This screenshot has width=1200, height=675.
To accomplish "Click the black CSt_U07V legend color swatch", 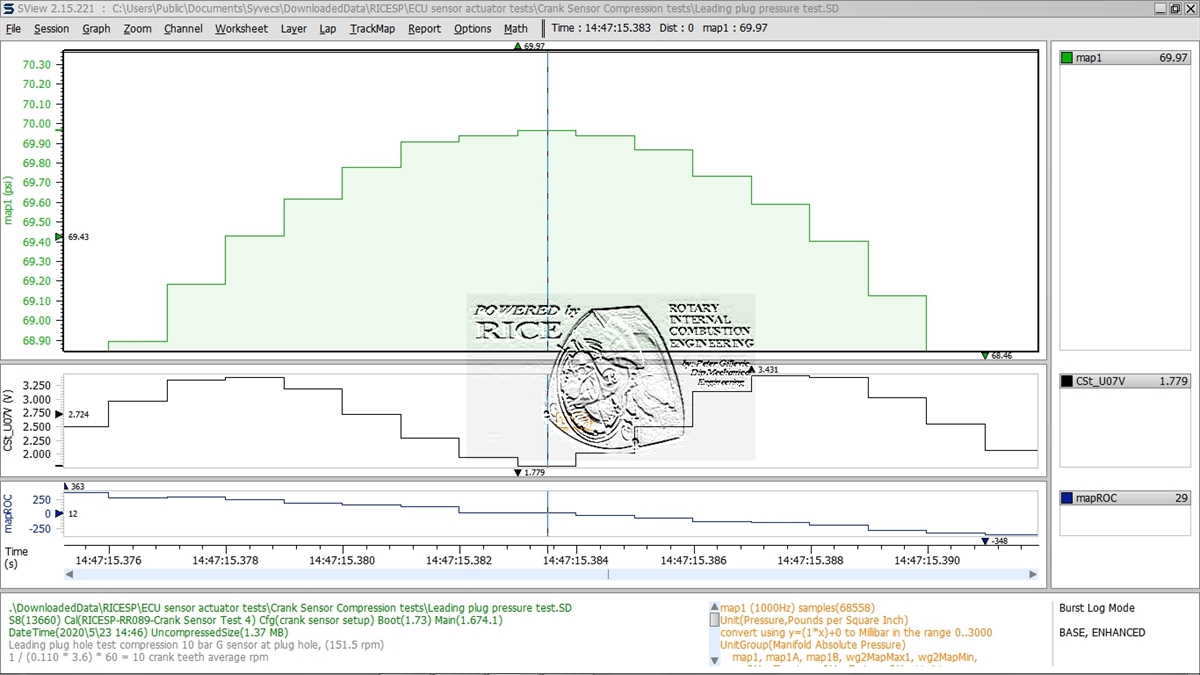I will [1067, 381].
